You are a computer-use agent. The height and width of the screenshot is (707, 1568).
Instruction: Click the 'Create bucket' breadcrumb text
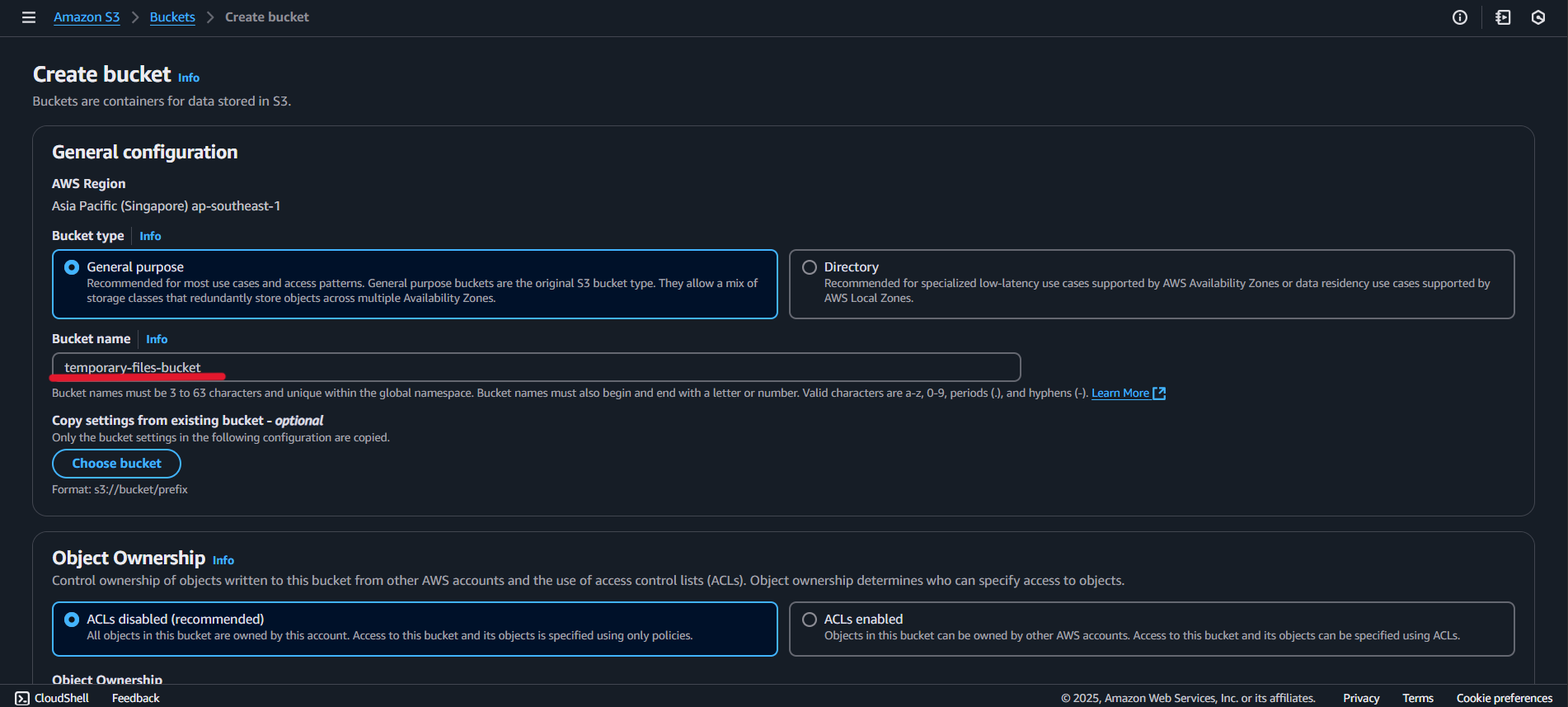(267, 17)
